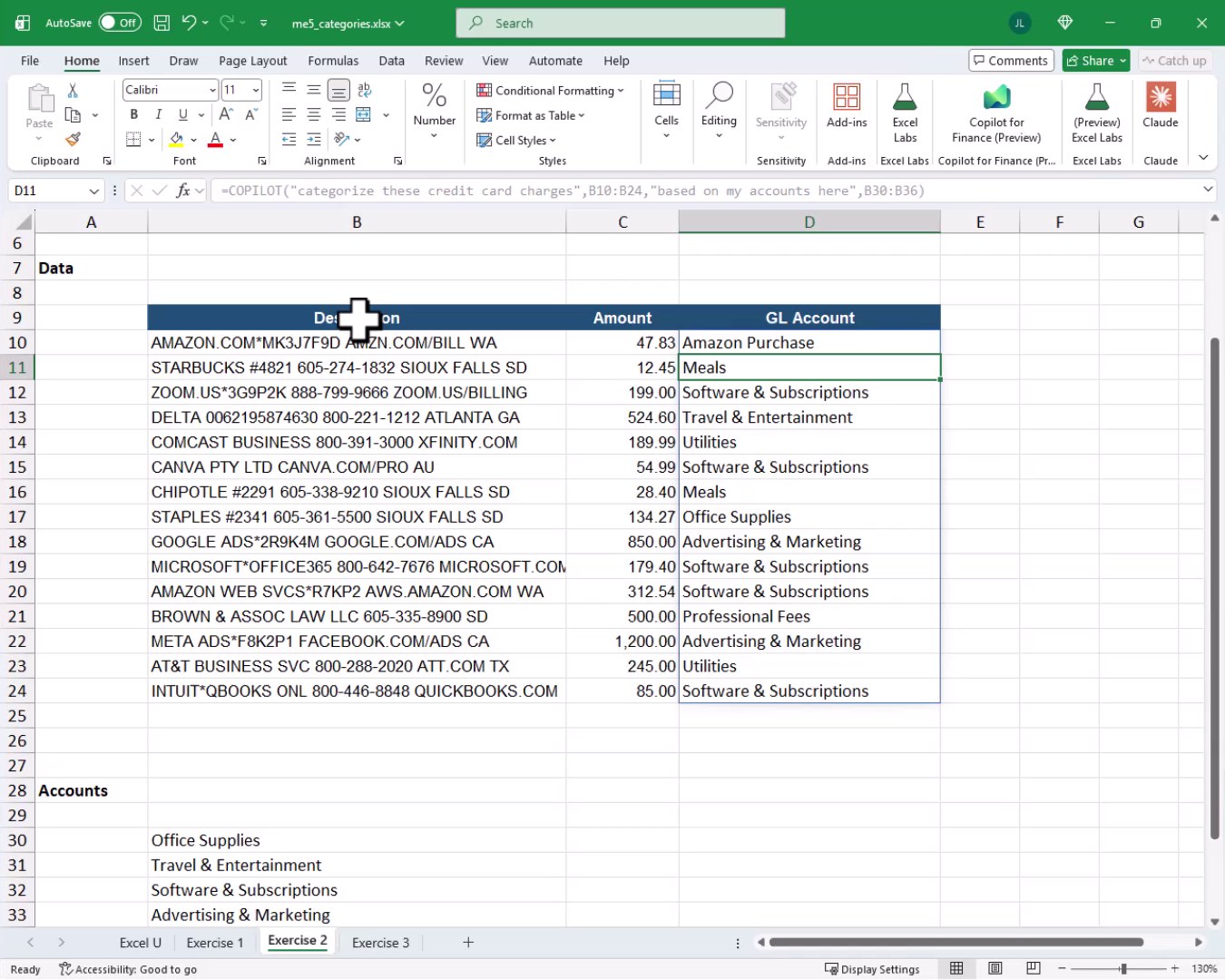This screenshot has height=980, width=1225.
Task: Toggle Align Right horizontal alignment
Action: (x=338, y=115)
